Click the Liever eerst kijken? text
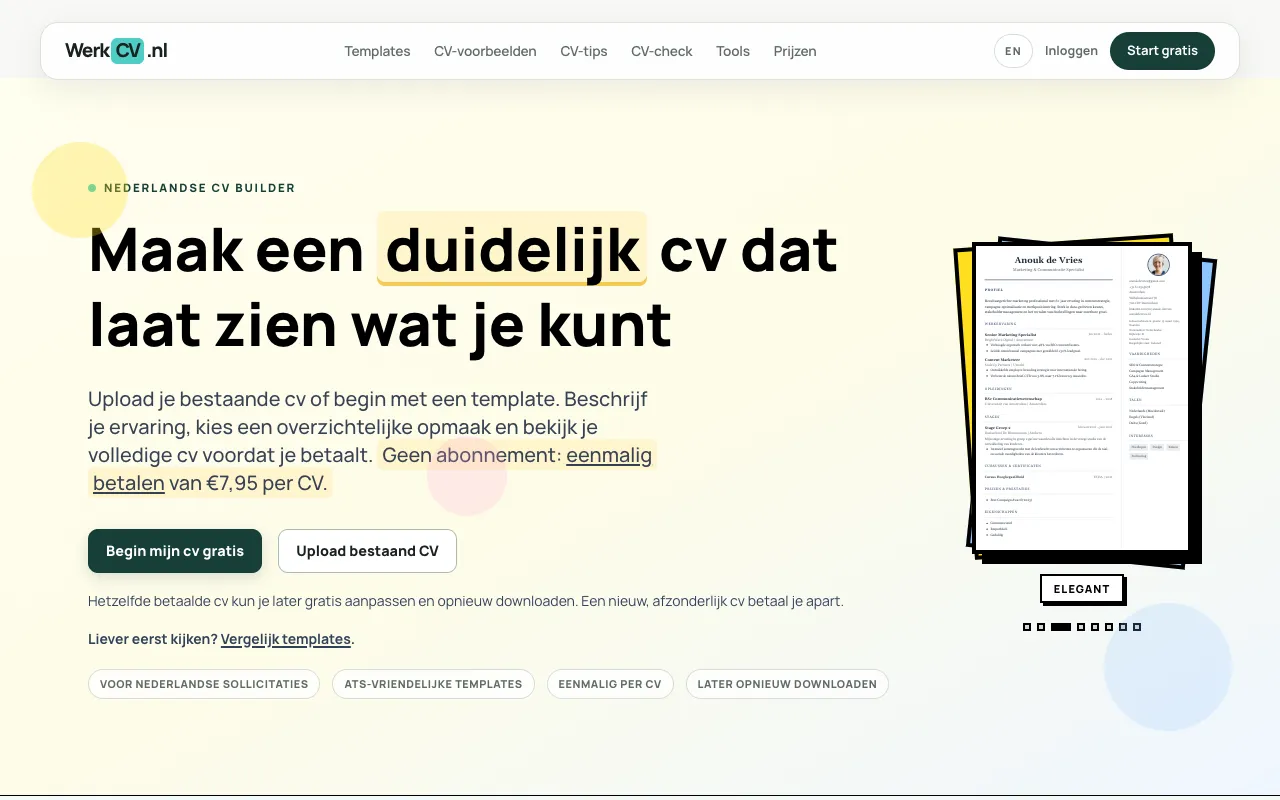 (x=153, y=639)
